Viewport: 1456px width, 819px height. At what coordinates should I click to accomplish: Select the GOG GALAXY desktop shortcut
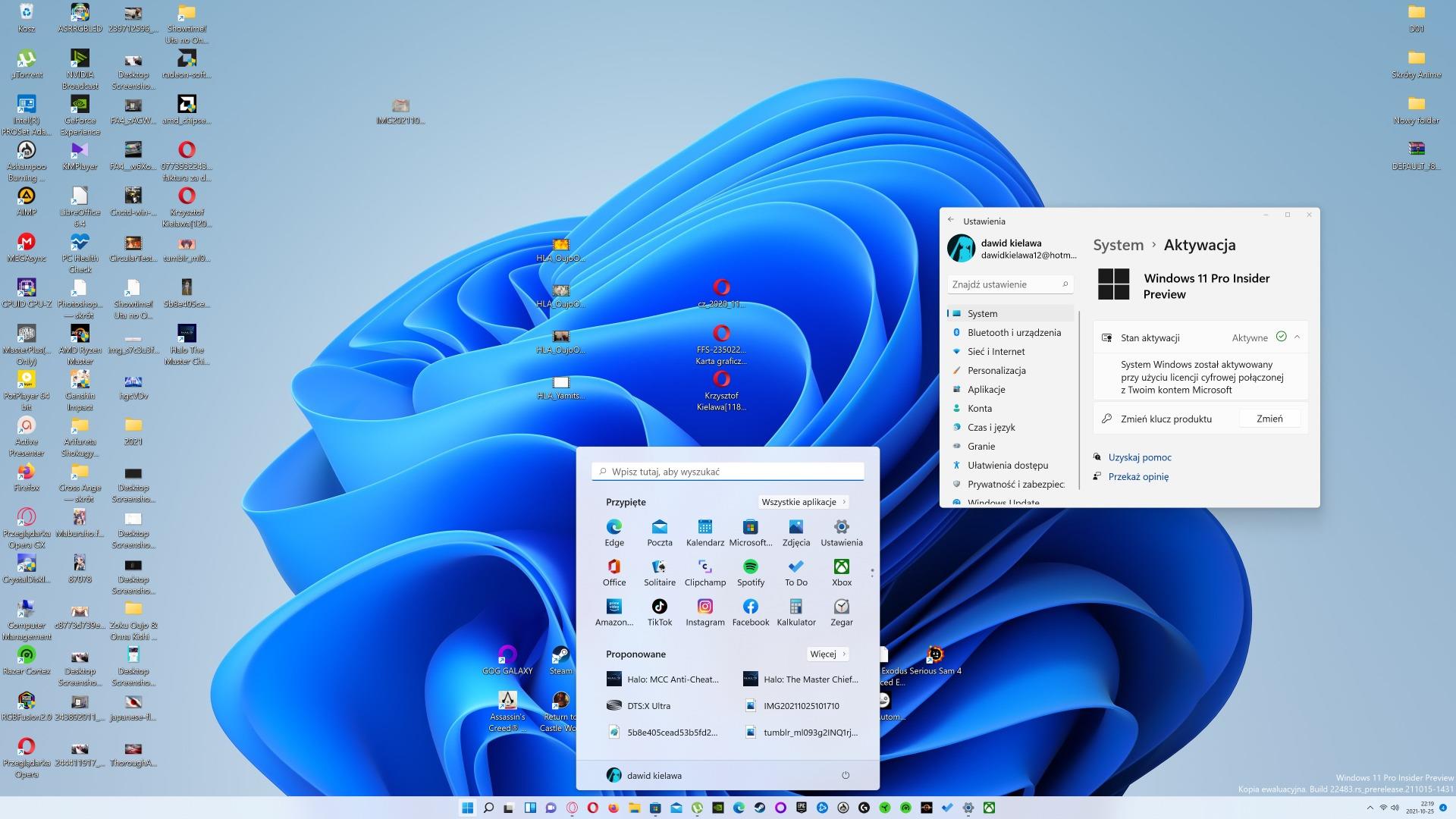(507, 661)
